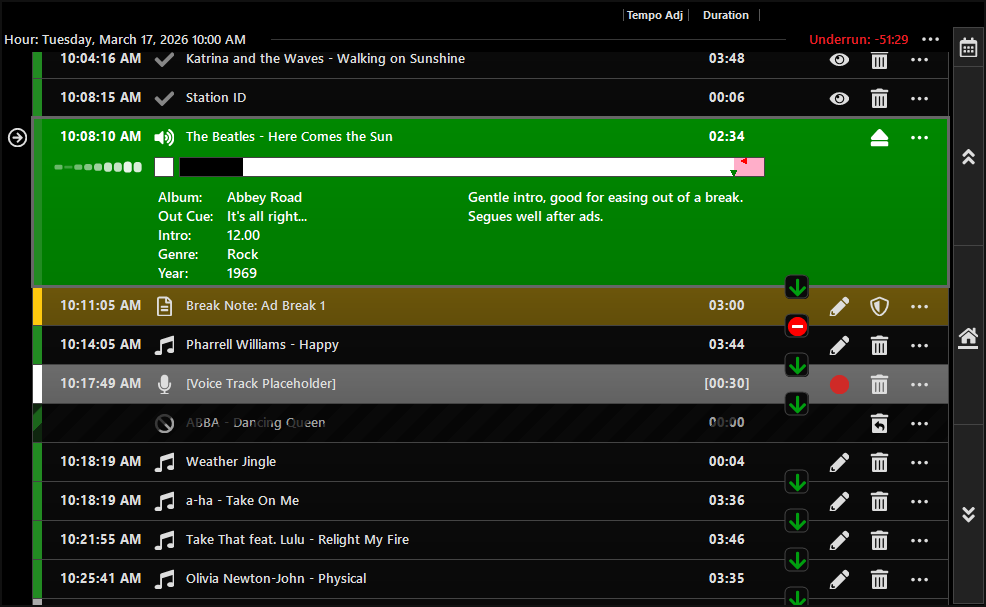Select the a-ha - Take On Me title
The image size is (986, 607).
[242, 501]
